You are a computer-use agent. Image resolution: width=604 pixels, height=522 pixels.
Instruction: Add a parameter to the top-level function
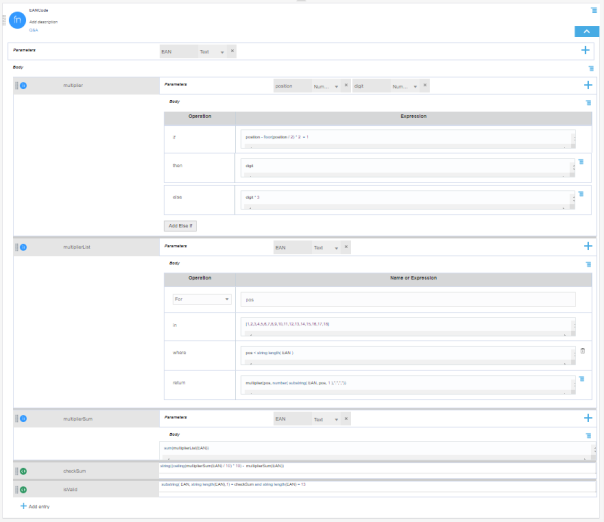(x=585, y=50)
